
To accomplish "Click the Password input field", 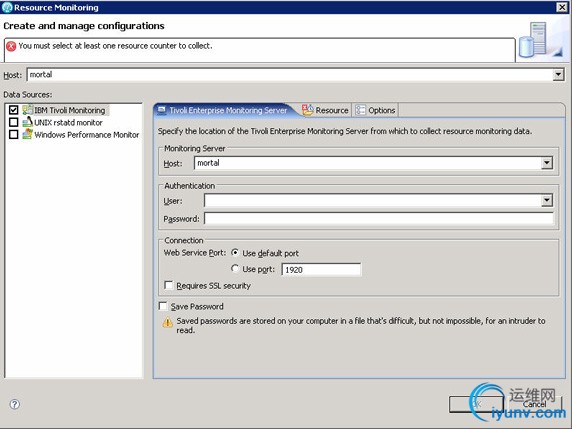I will pyautogui.click(x=379, y=218).
